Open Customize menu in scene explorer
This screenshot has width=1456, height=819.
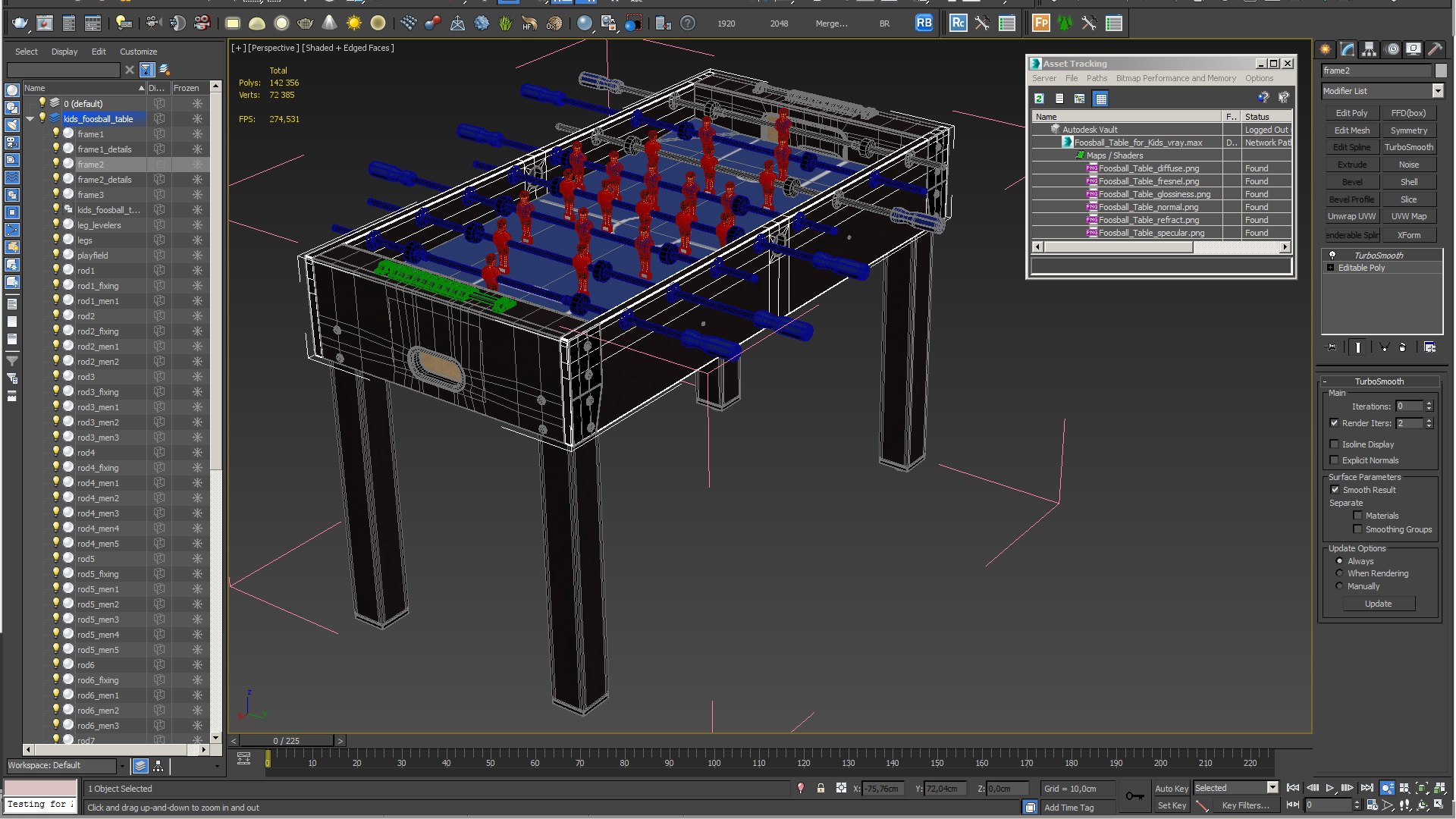pyautogui.click(x=138, y=52)
